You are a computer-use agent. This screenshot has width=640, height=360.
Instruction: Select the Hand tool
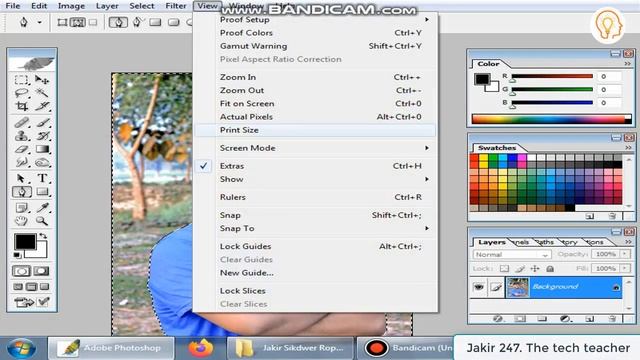[x=21, y=221]
